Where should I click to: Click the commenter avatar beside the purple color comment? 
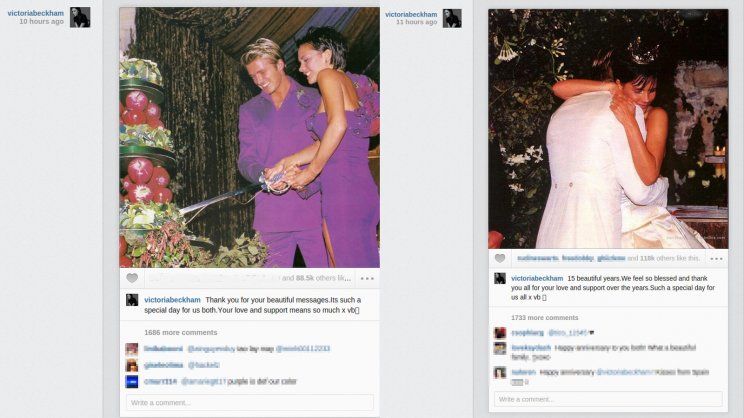[x=132, y=381]
